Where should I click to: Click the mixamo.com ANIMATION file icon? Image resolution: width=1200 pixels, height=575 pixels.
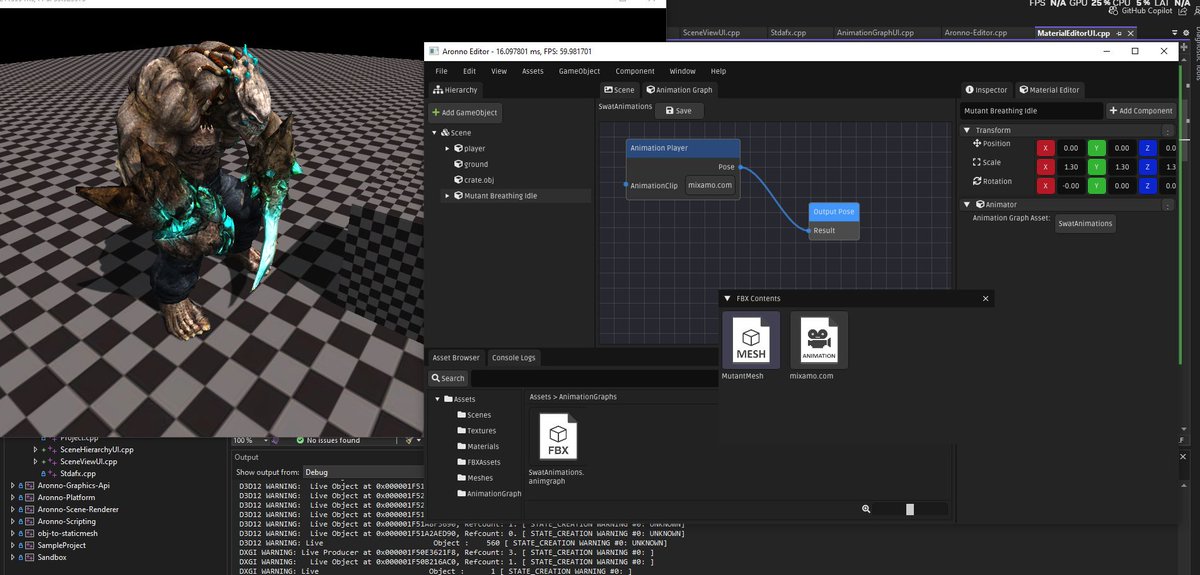(819, 340)
